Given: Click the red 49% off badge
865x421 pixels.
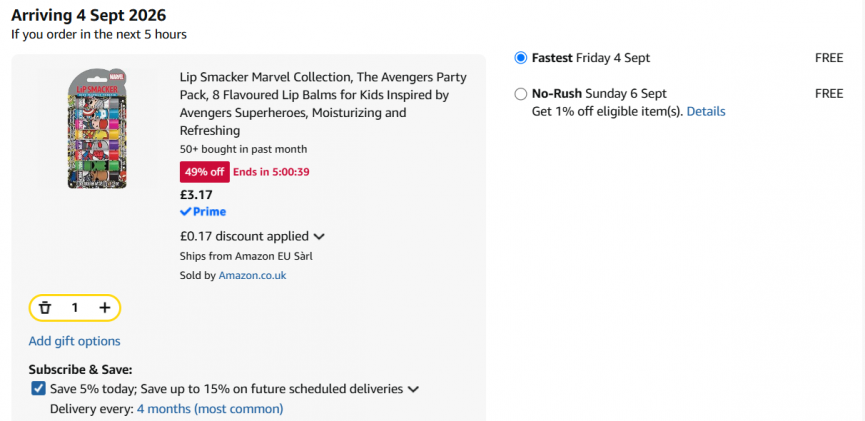Looking at the screenshot, I should point(205,172).
